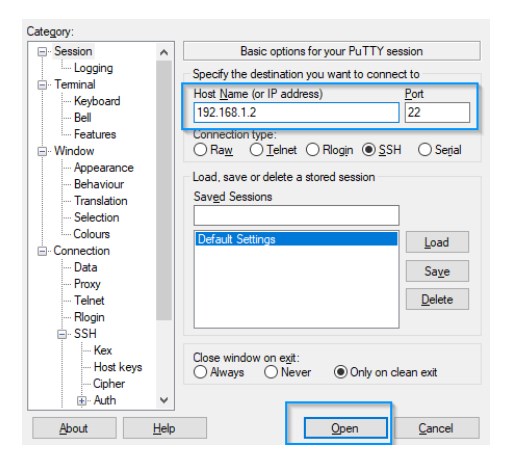The height and width of the screenshot is (458, 511).
Task: Open PuTTY Help
Action: [x=165, y=428]
